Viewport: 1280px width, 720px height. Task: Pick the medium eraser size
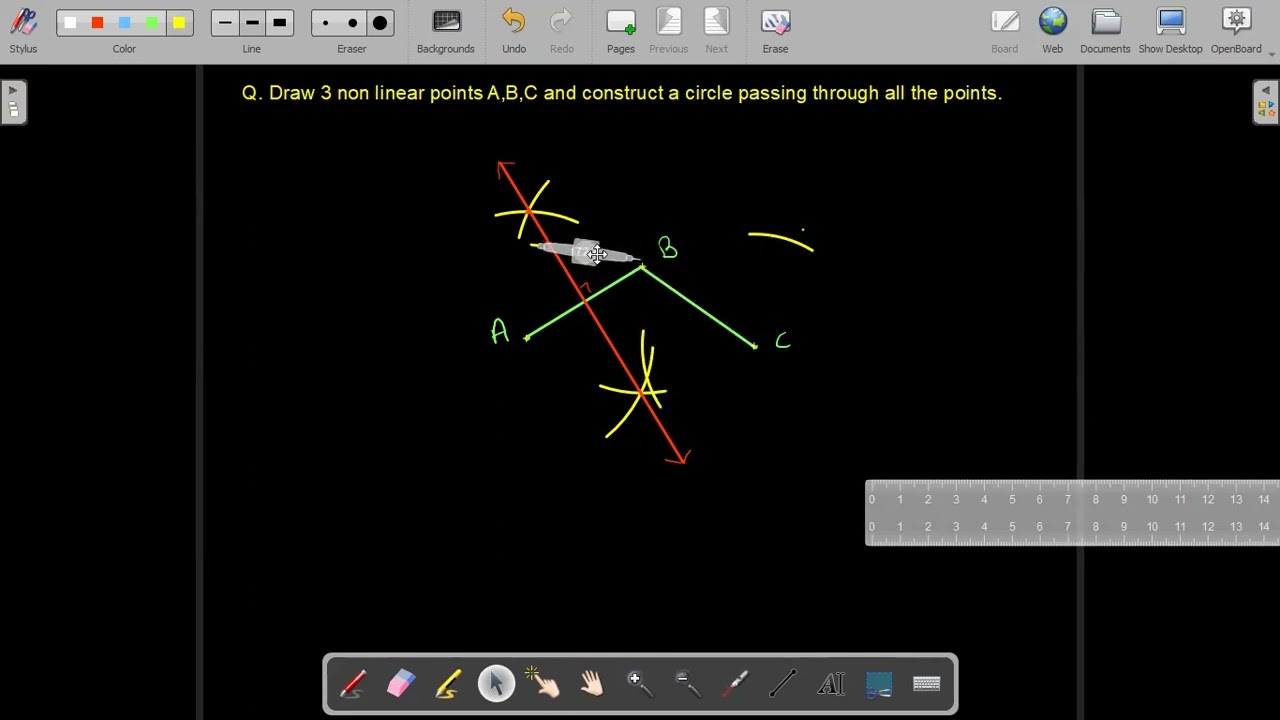tap(352, 23)
